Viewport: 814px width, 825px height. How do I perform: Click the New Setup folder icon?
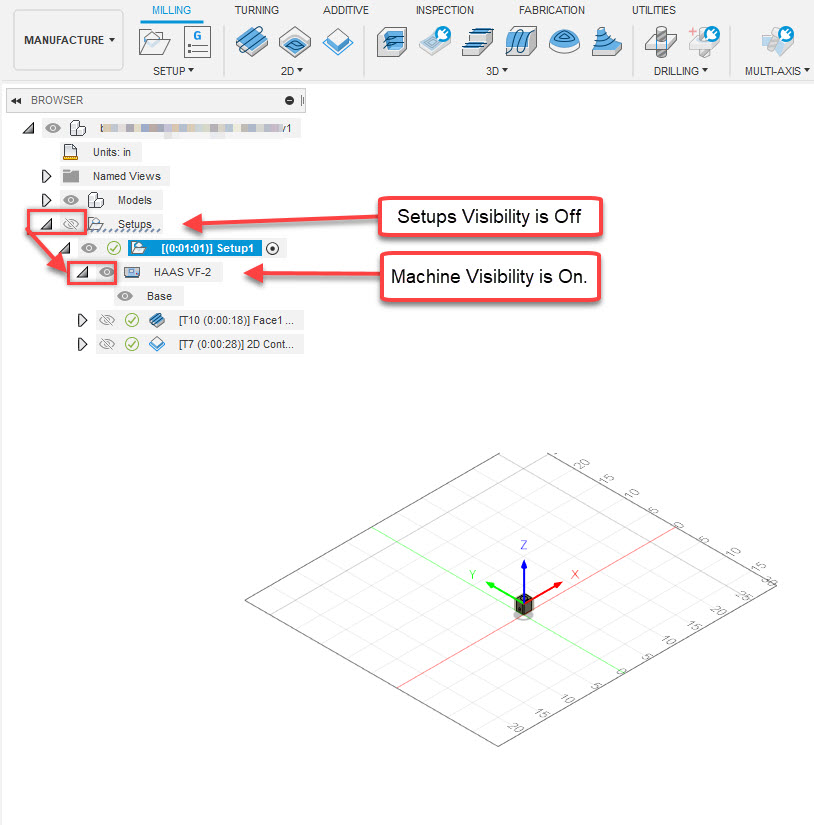pyautogui.click(x=153, y=42)
